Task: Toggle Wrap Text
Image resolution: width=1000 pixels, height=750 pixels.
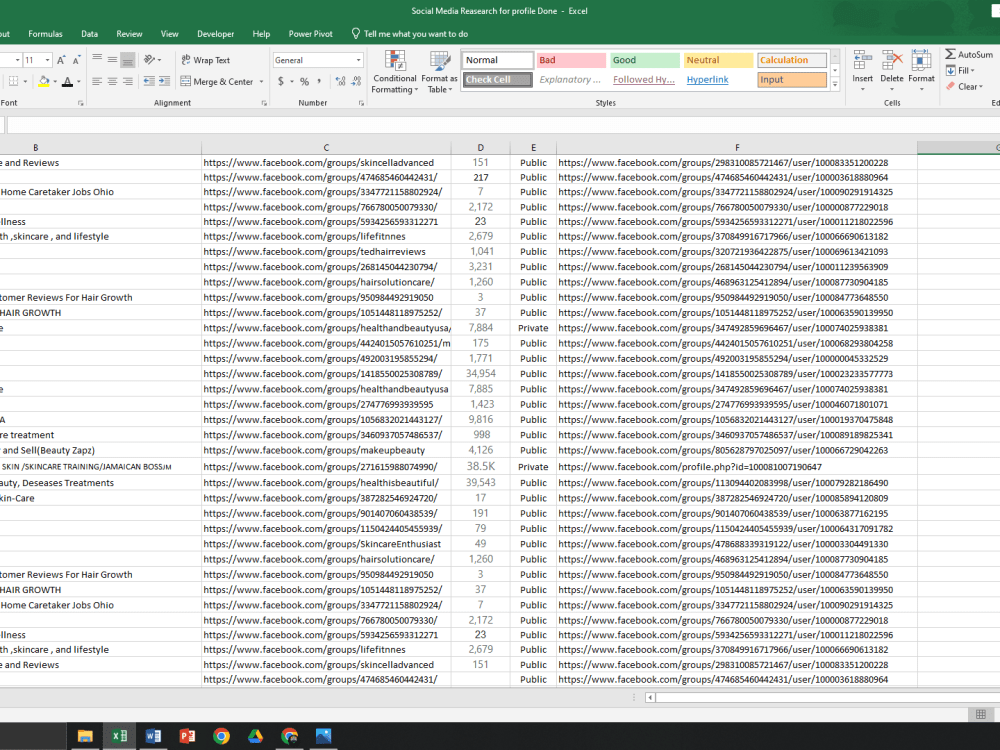Action: [205, 60]
